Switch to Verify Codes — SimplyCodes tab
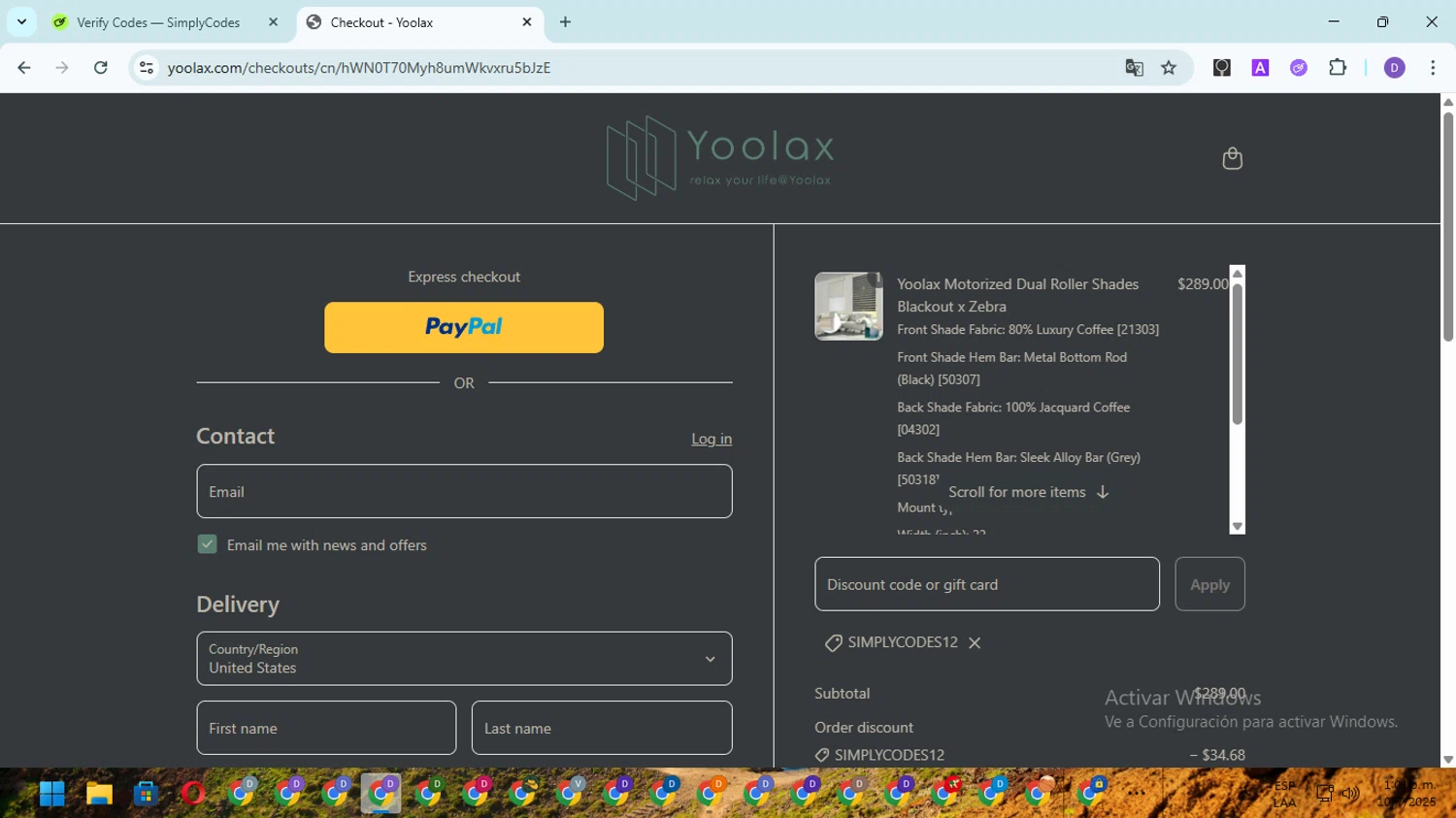The image size is (1456, 818). coord(158,22)
